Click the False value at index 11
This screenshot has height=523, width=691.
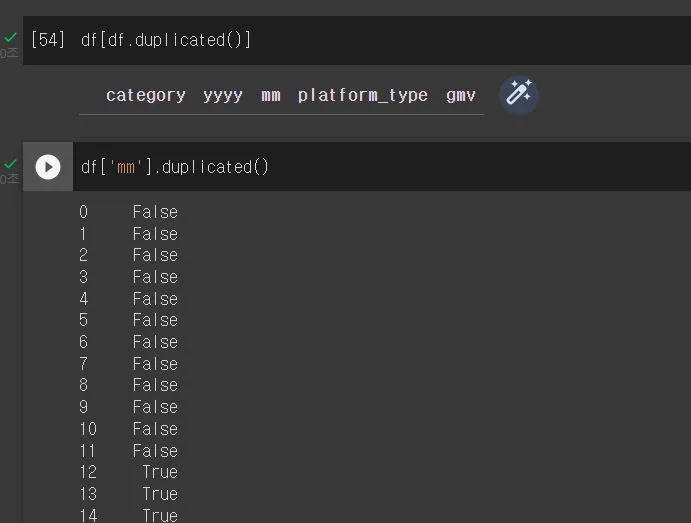[155, 451]
